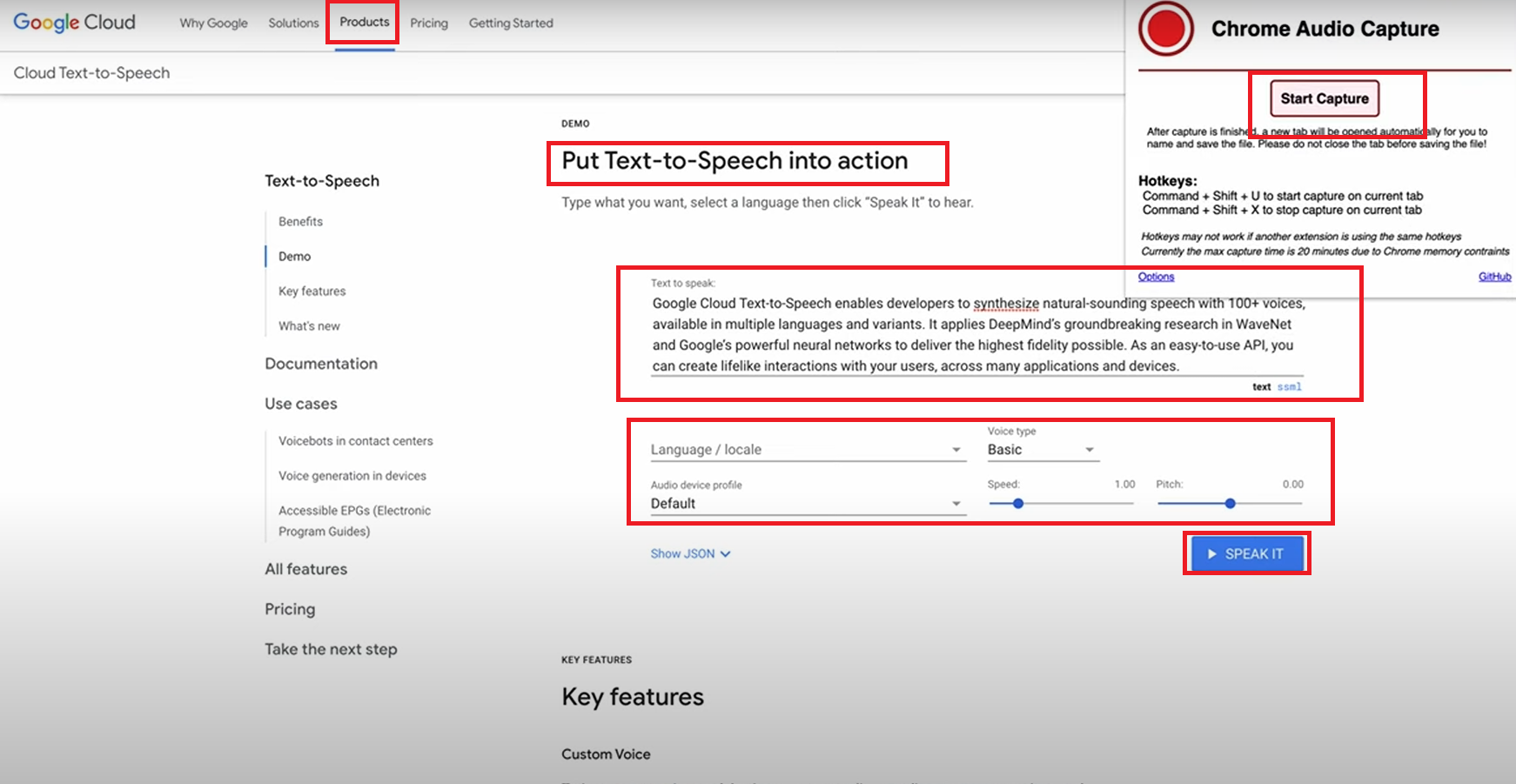
Task: Open the Options link in Chrome Audio Capture
Action: coord(1156,277)
